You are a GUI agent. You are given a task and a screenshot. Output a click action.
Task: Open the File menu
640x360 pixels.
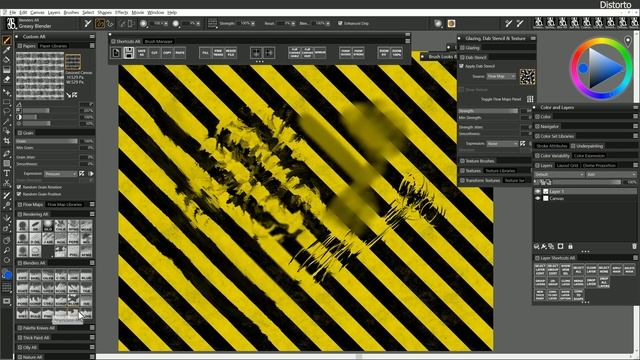click(x=13, y=13)
